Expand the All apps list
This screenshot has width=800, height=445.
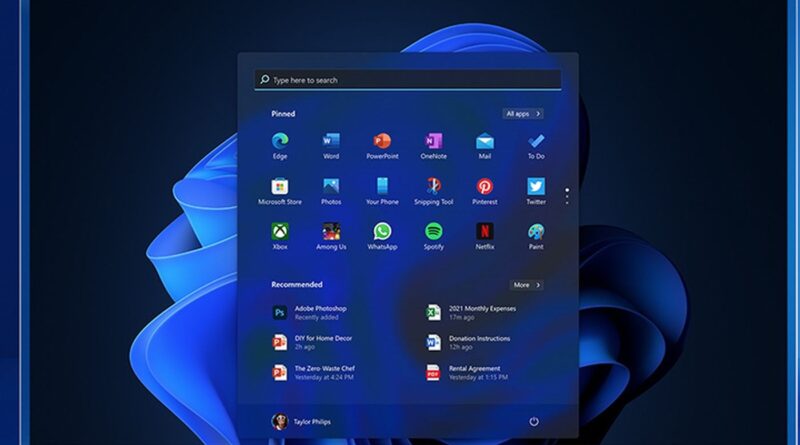(522, 114)
